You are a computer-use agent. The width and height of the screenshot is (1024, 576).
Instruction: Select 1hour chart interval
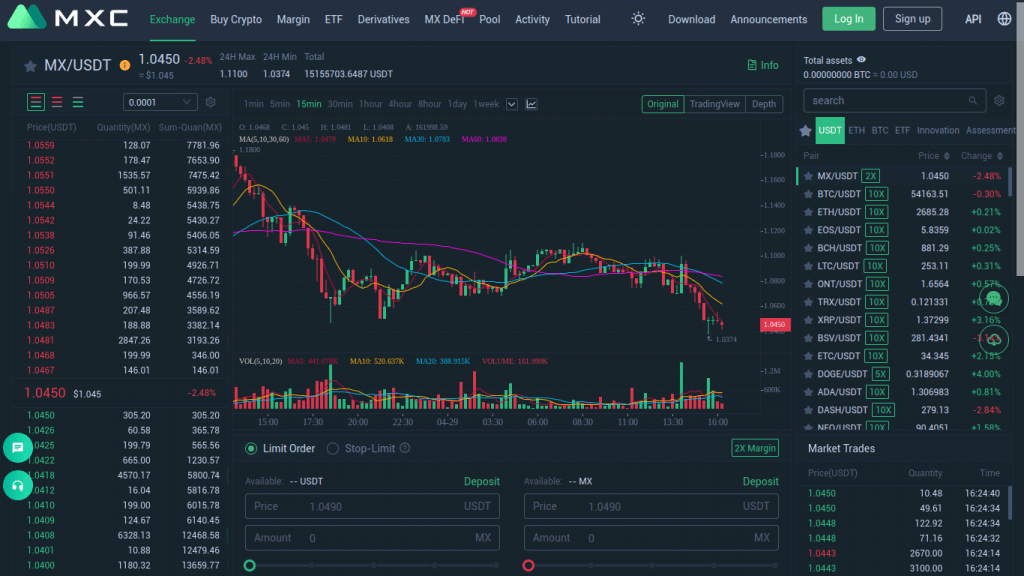click(370, 104)
